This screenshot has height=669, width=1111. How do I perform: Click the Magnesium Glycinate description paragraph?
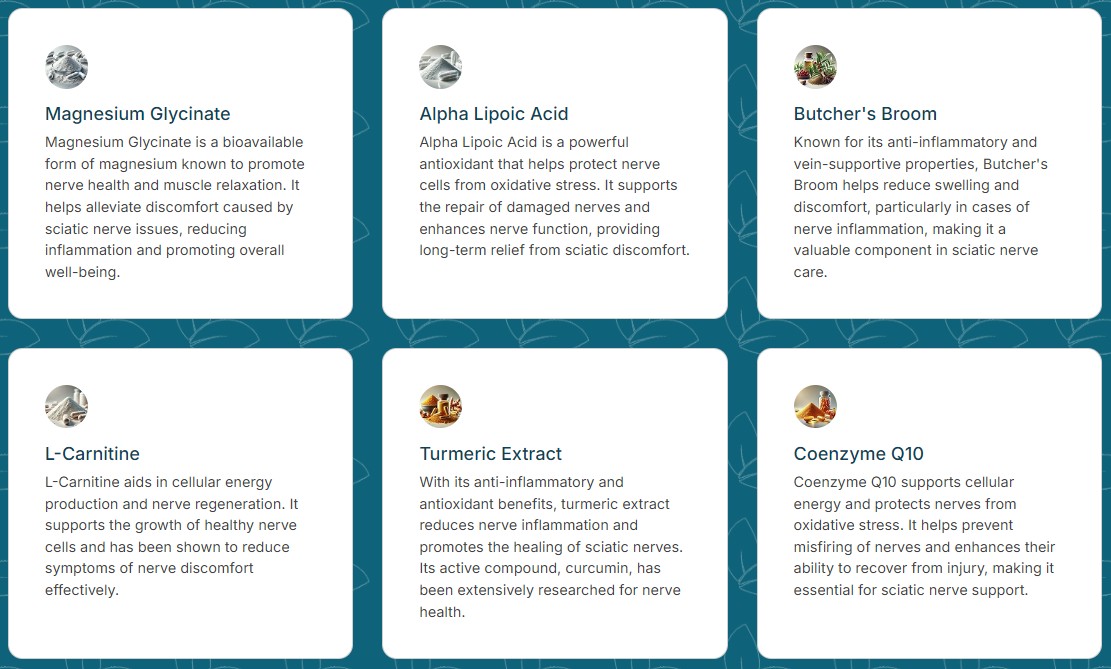175,207
